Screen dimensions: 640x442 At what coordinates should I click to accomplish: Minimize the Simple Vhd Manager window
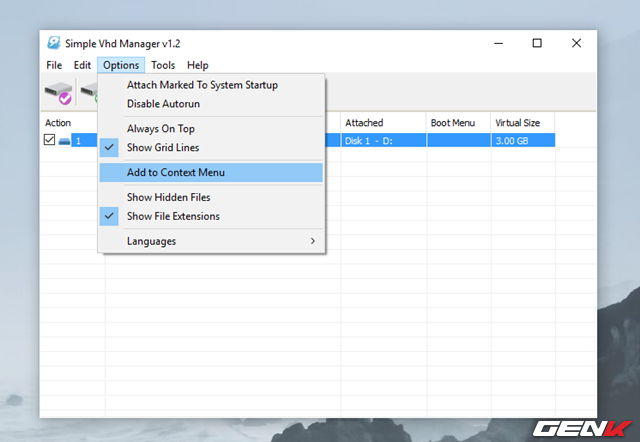coord(498,43)
